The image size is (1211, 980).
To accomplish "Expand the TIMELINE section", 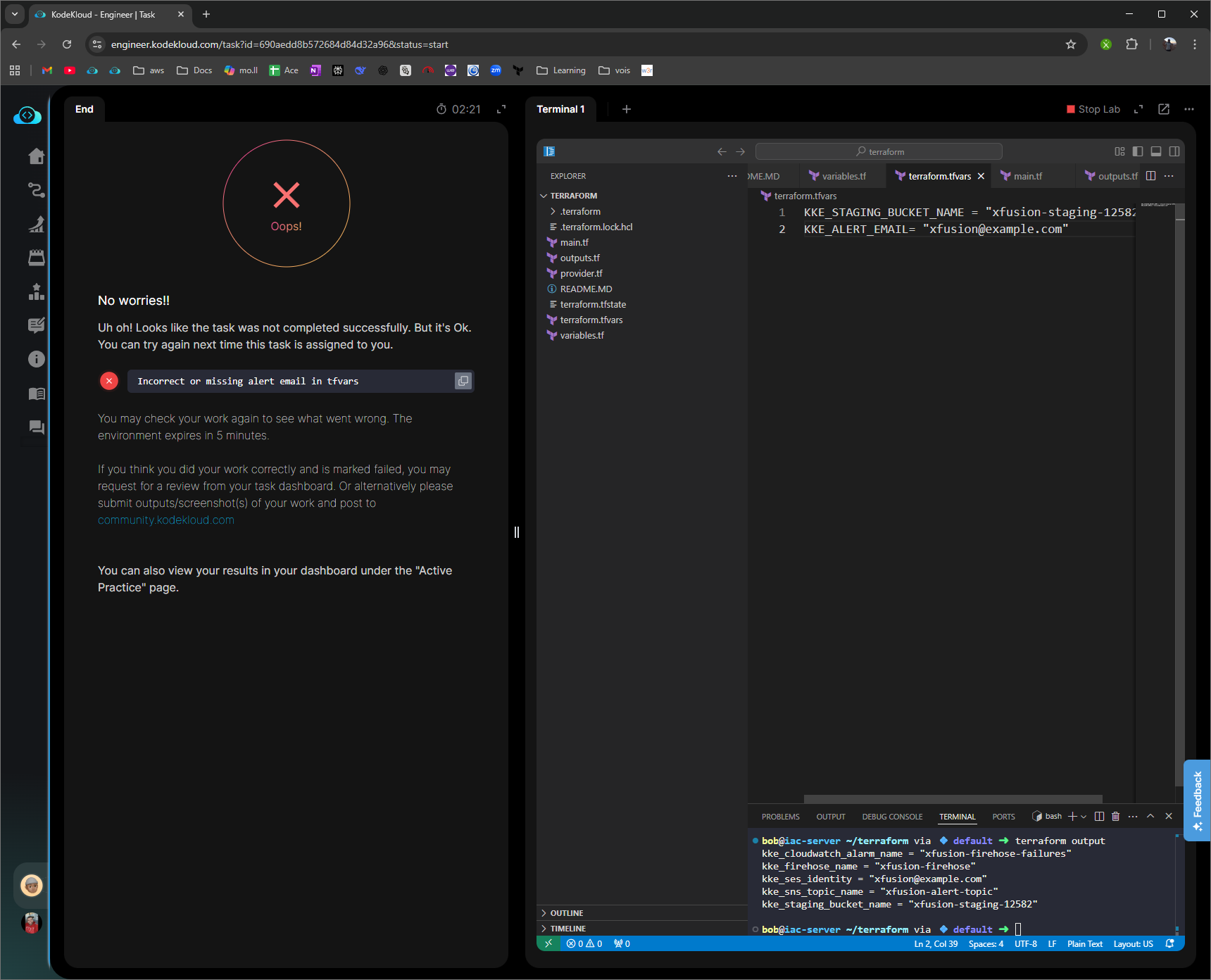I will coord(567,929).
